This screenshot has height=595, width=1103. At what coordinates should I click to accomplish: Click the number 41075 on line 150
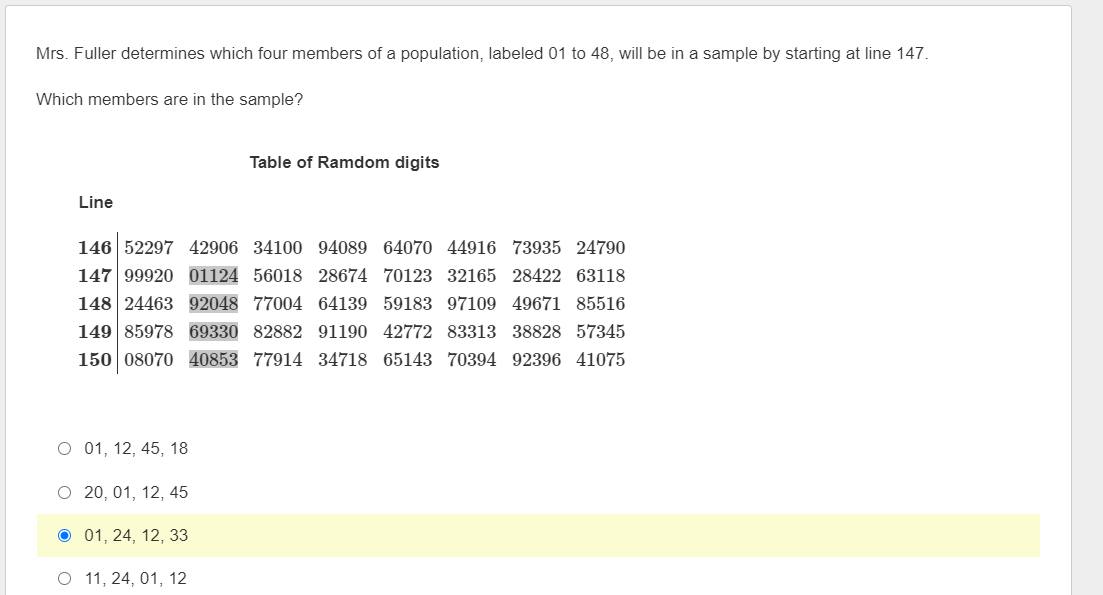601,360
